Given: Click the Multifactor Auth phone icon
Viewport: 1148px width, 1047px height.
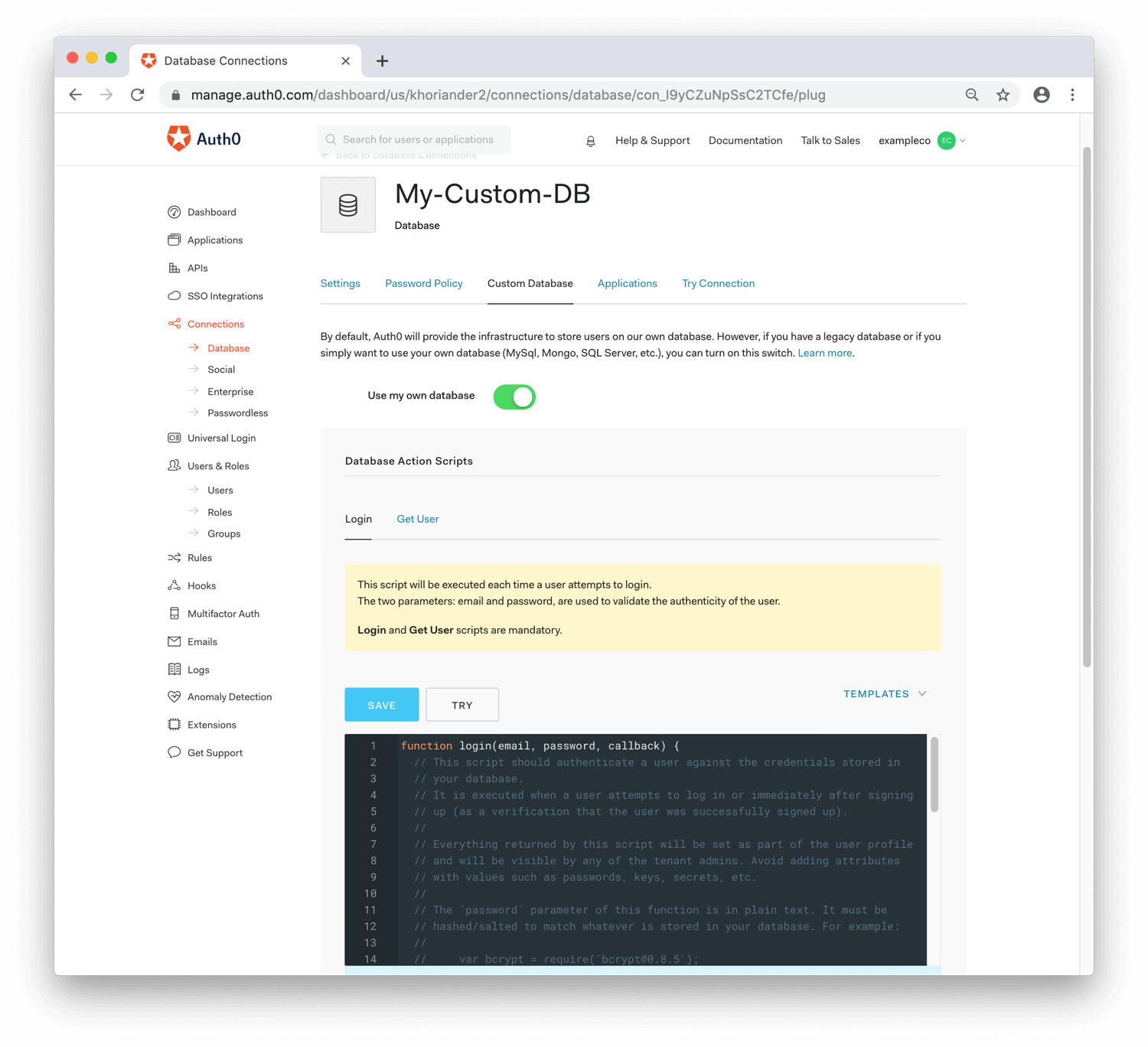Looking at the screenshot, I should [174, 613].
